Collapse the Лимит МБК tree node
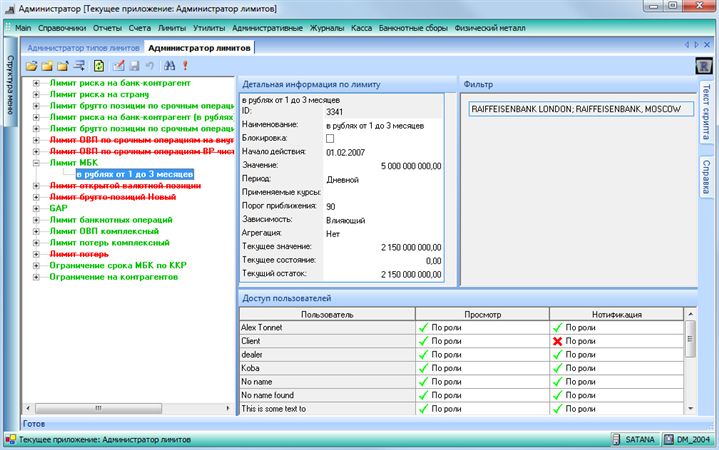This screenshot has width=719, height=450. pos(36,163)
